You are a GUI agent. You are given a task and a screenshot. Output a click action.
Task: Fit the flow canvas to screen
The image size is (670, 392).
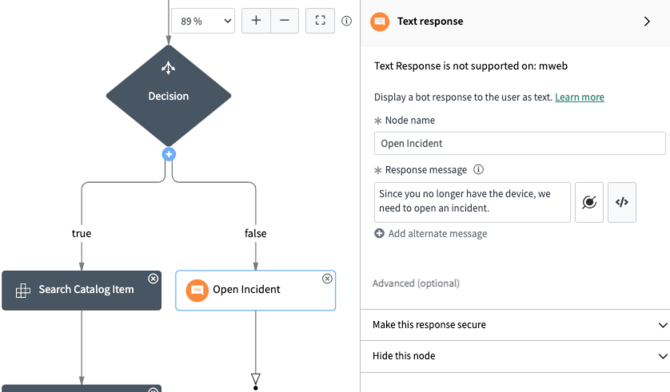(320, 21)
